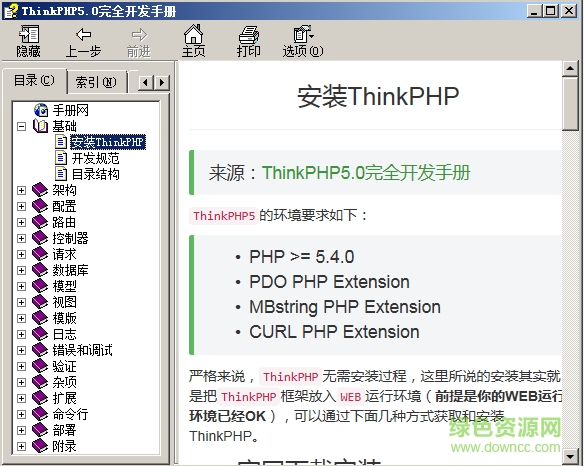Open the 手册网 entry
Viewport: 584px width, 466px height.
[x=70, y=110]
